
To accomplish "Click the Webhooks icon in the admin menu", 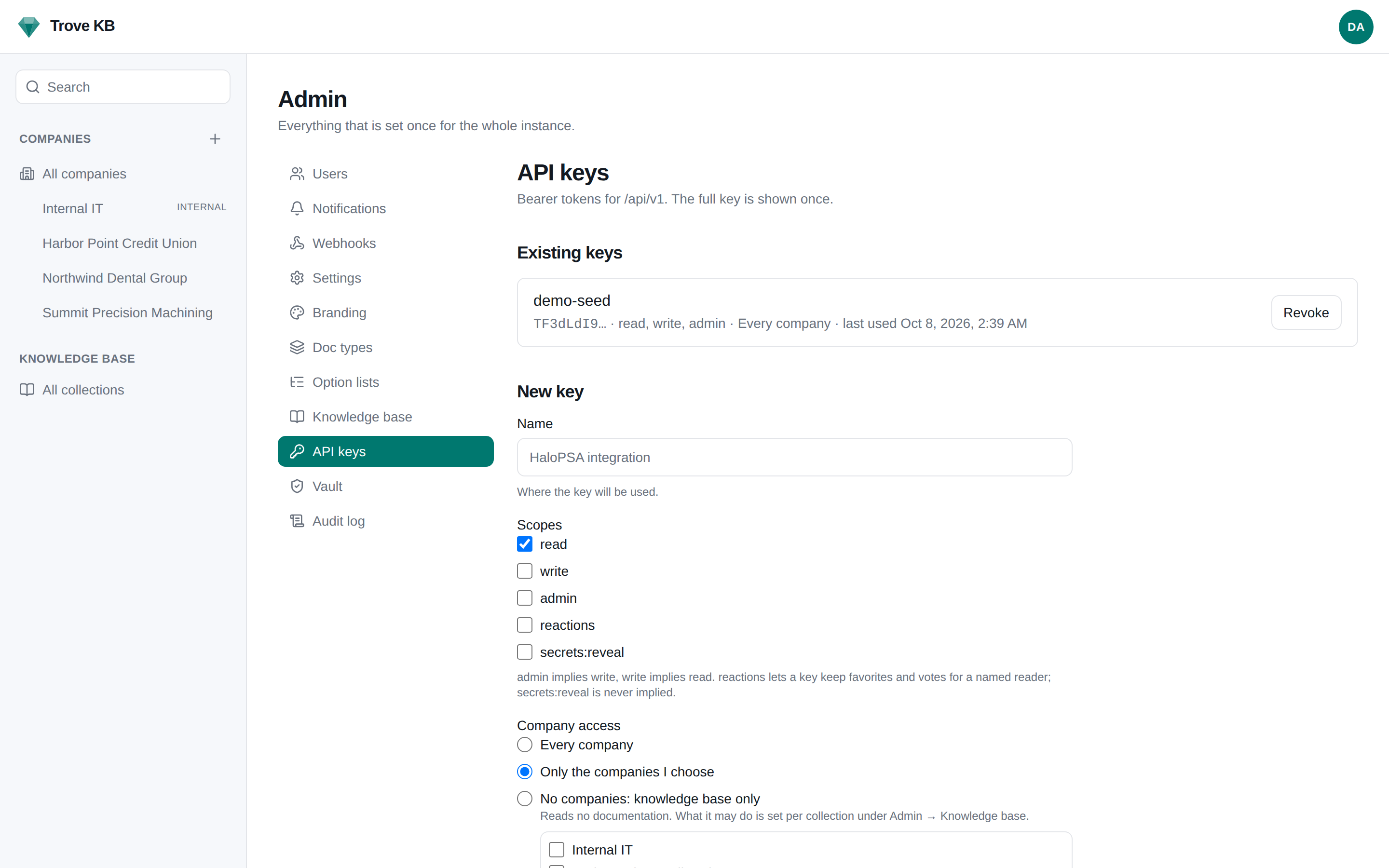I will click(297, 243).
